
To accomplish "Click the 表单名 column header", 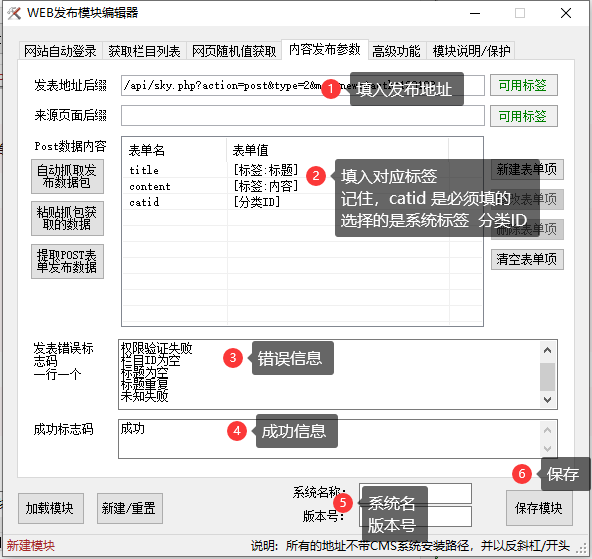I will 174,150.
